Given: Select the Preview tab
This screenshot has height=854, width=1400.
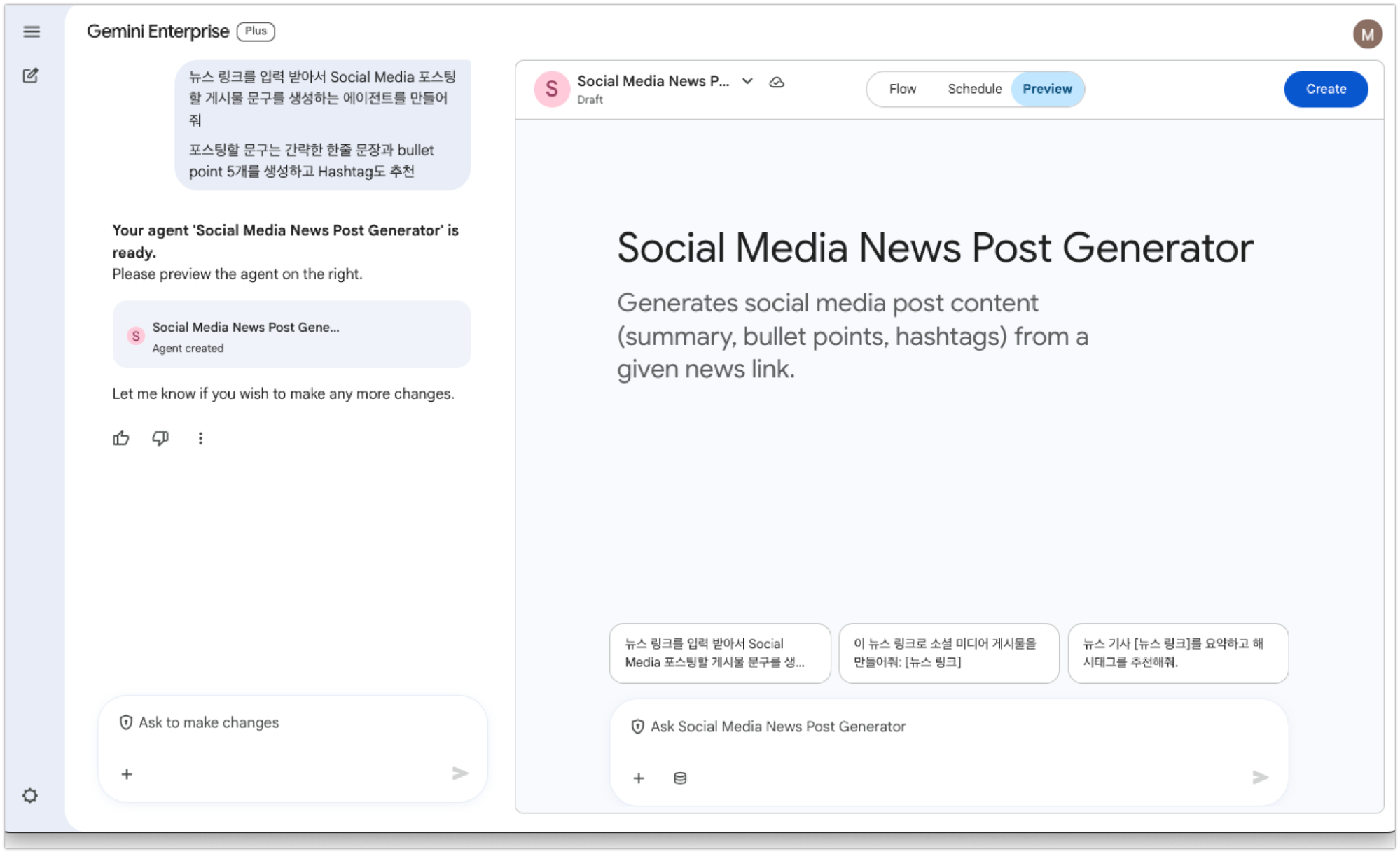Looking at the screenshot, I should [x=1047, y=89].
